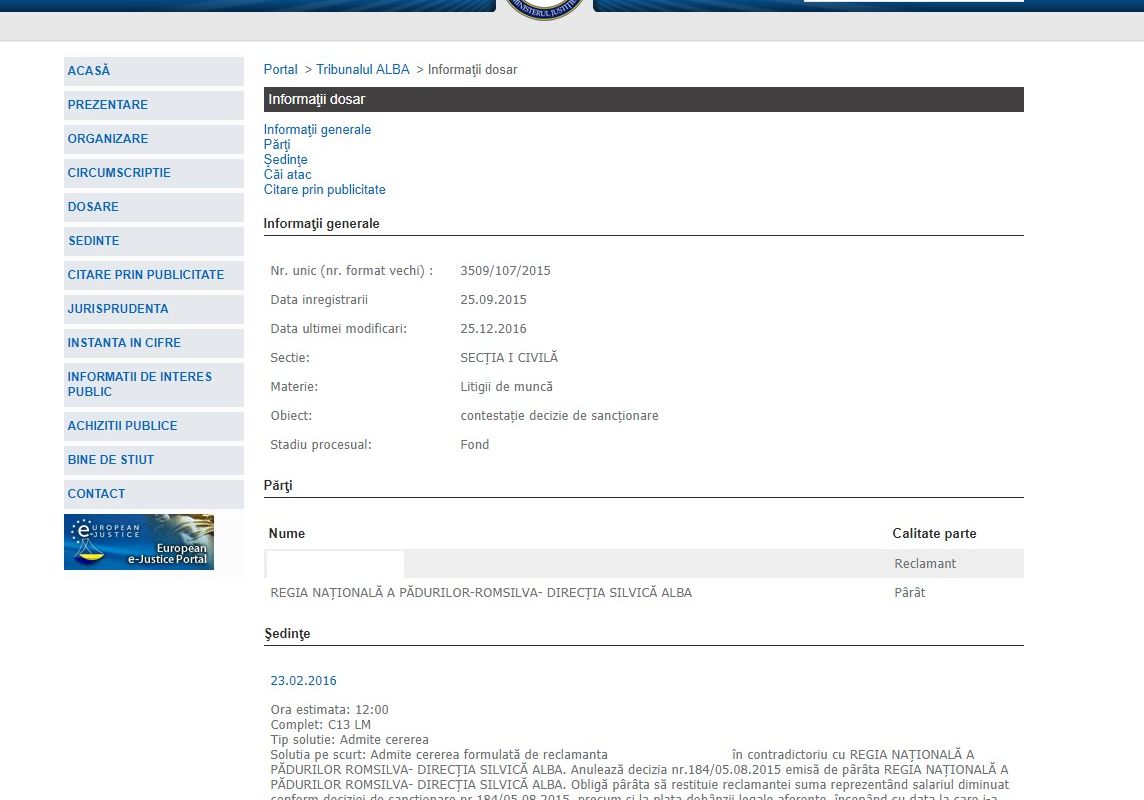This screenshot has height=800, width=1144.
Task: Navigate to DOSARE in sidebar
Action: pos(93,207)
